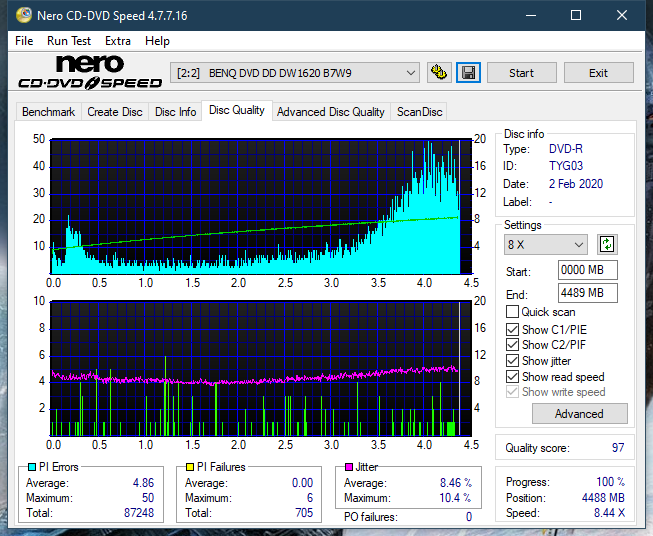Click the Speed value 8.44 X

click(x=609, y=513)
